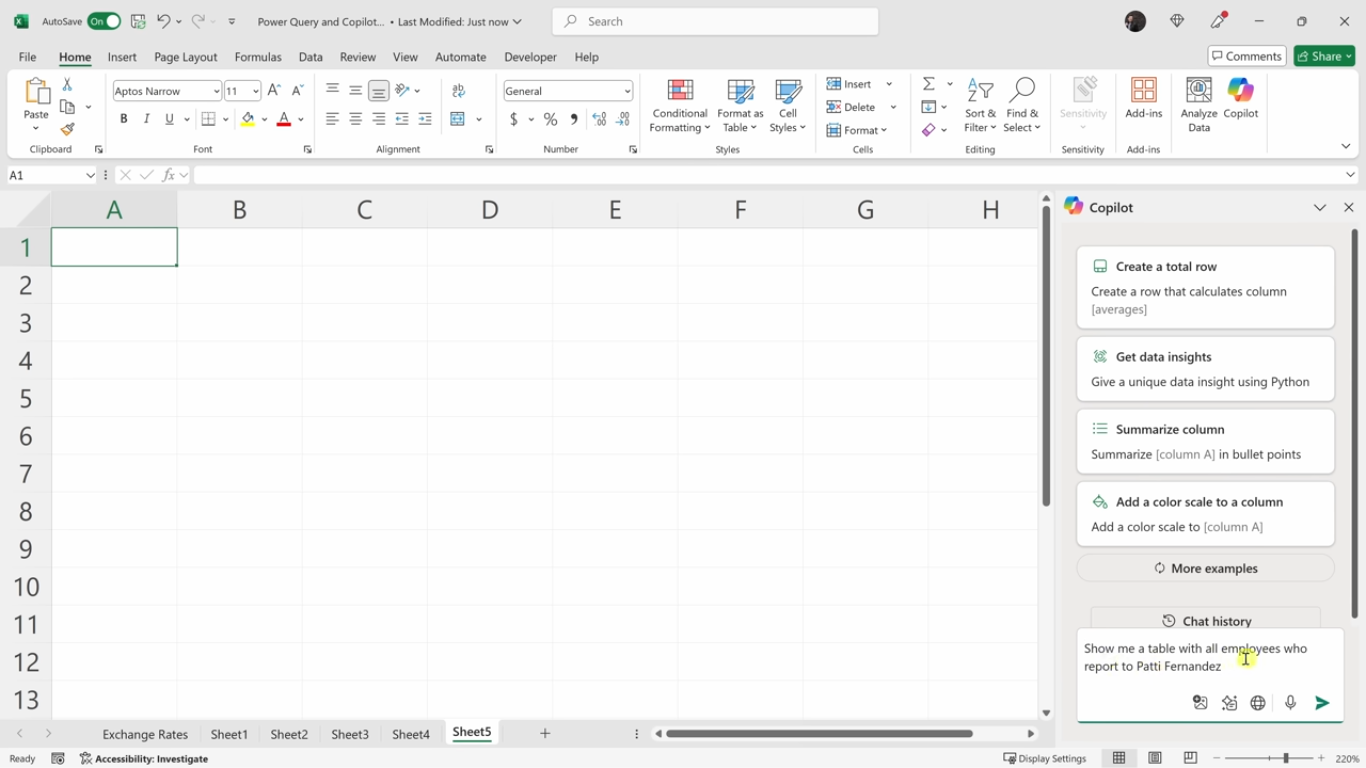Image resolution: width=1366 pixels, height=768 pixels.
Task: Open Cell Styles gallery
Action: pyautogui.click(x=788, y=106)
